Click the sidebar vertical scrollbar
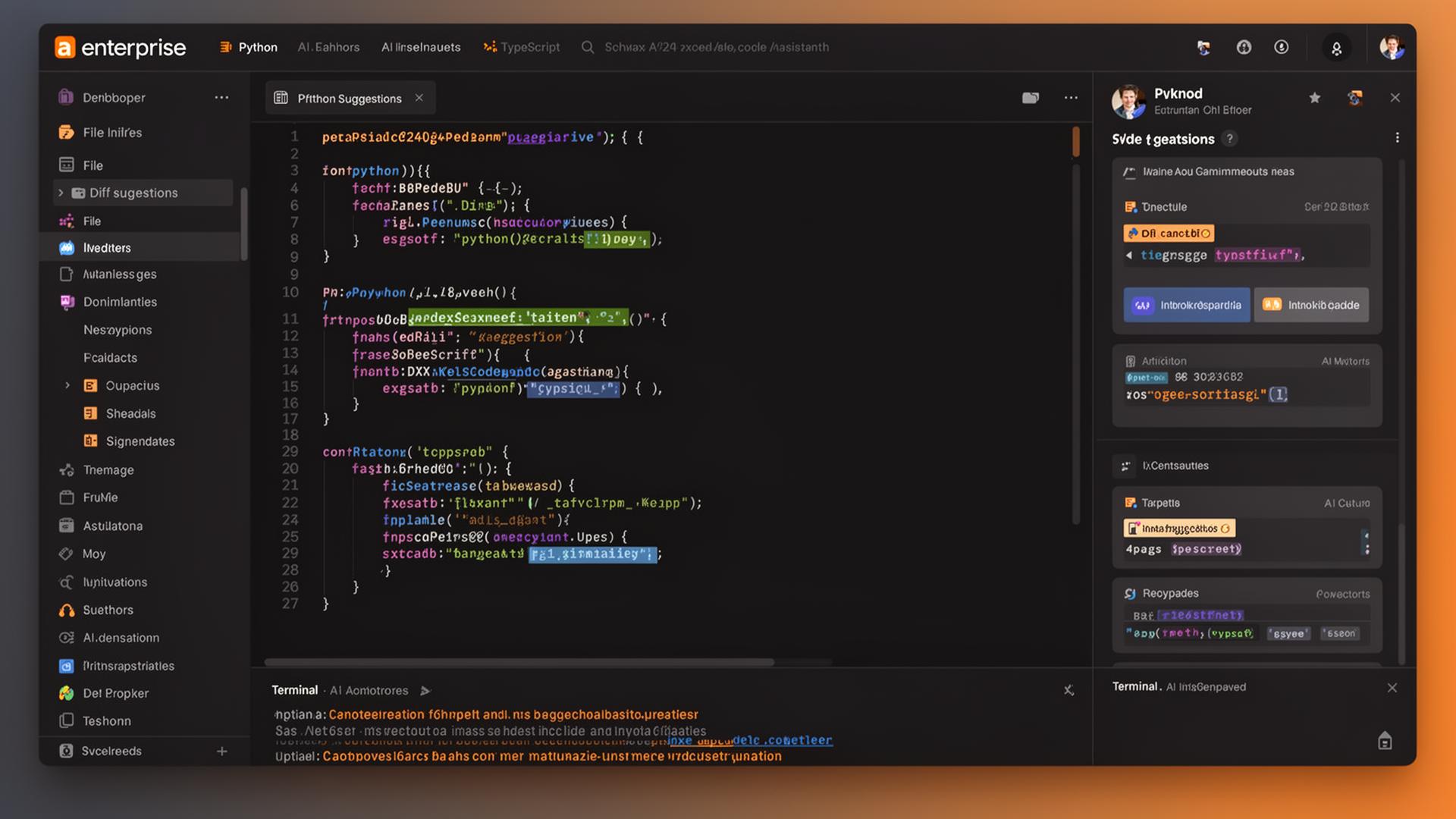This screenshot has height=819, width=1456. [244, 224]
